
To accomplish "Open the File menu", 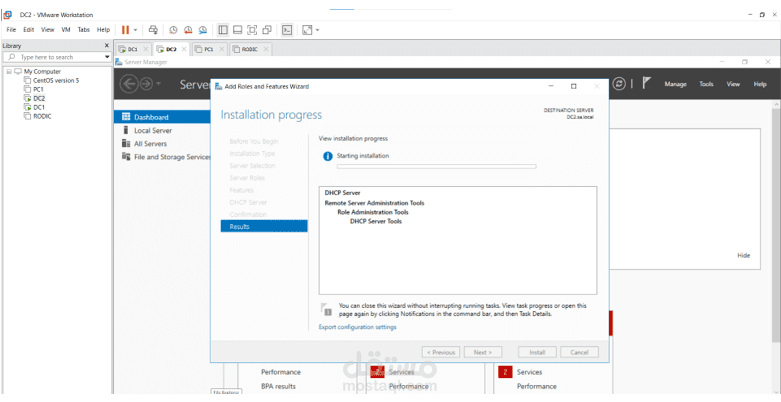I will 11,29.
